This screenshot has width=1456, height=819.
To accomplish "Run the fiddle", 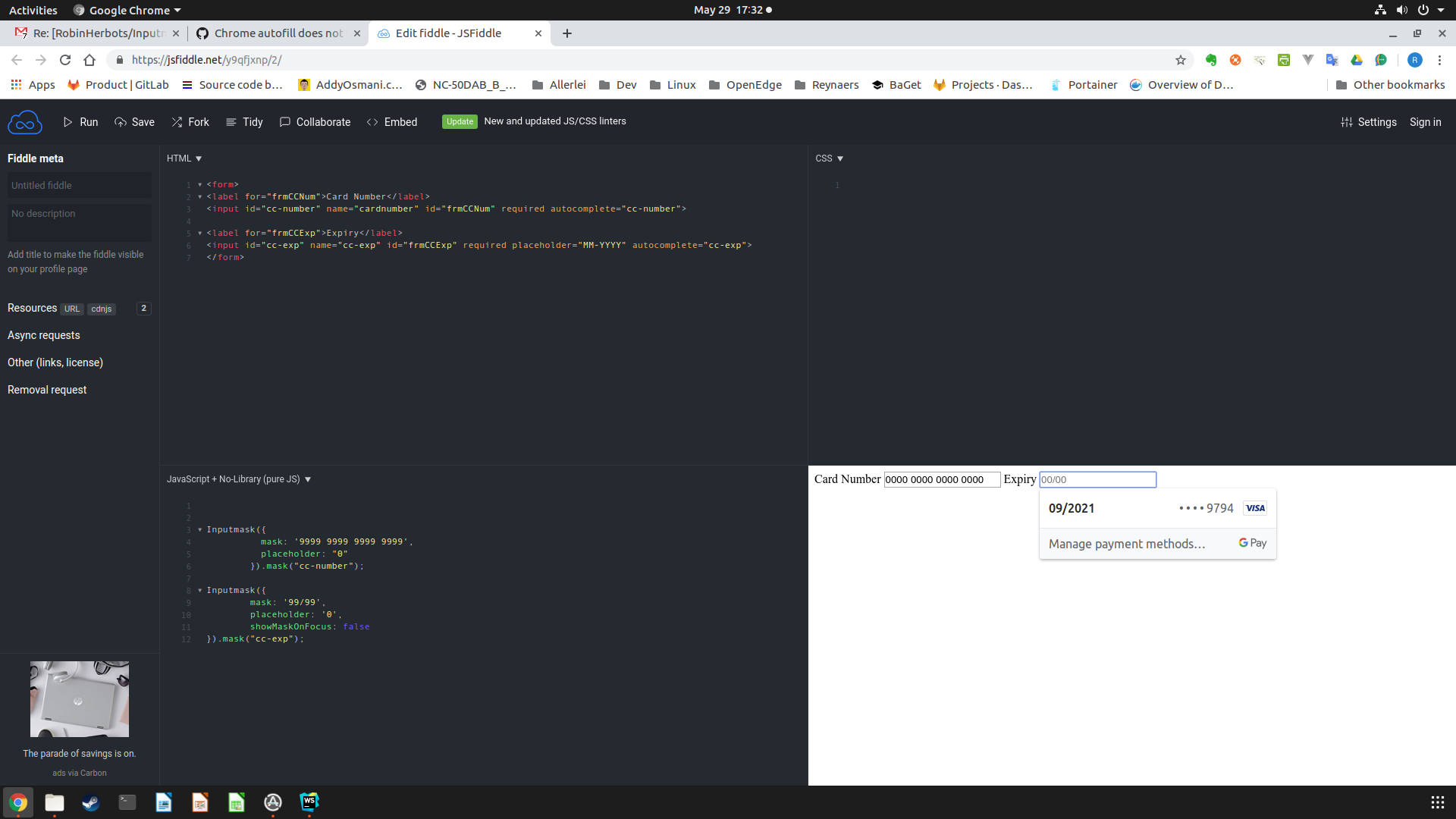I will [x=80, y=121].
